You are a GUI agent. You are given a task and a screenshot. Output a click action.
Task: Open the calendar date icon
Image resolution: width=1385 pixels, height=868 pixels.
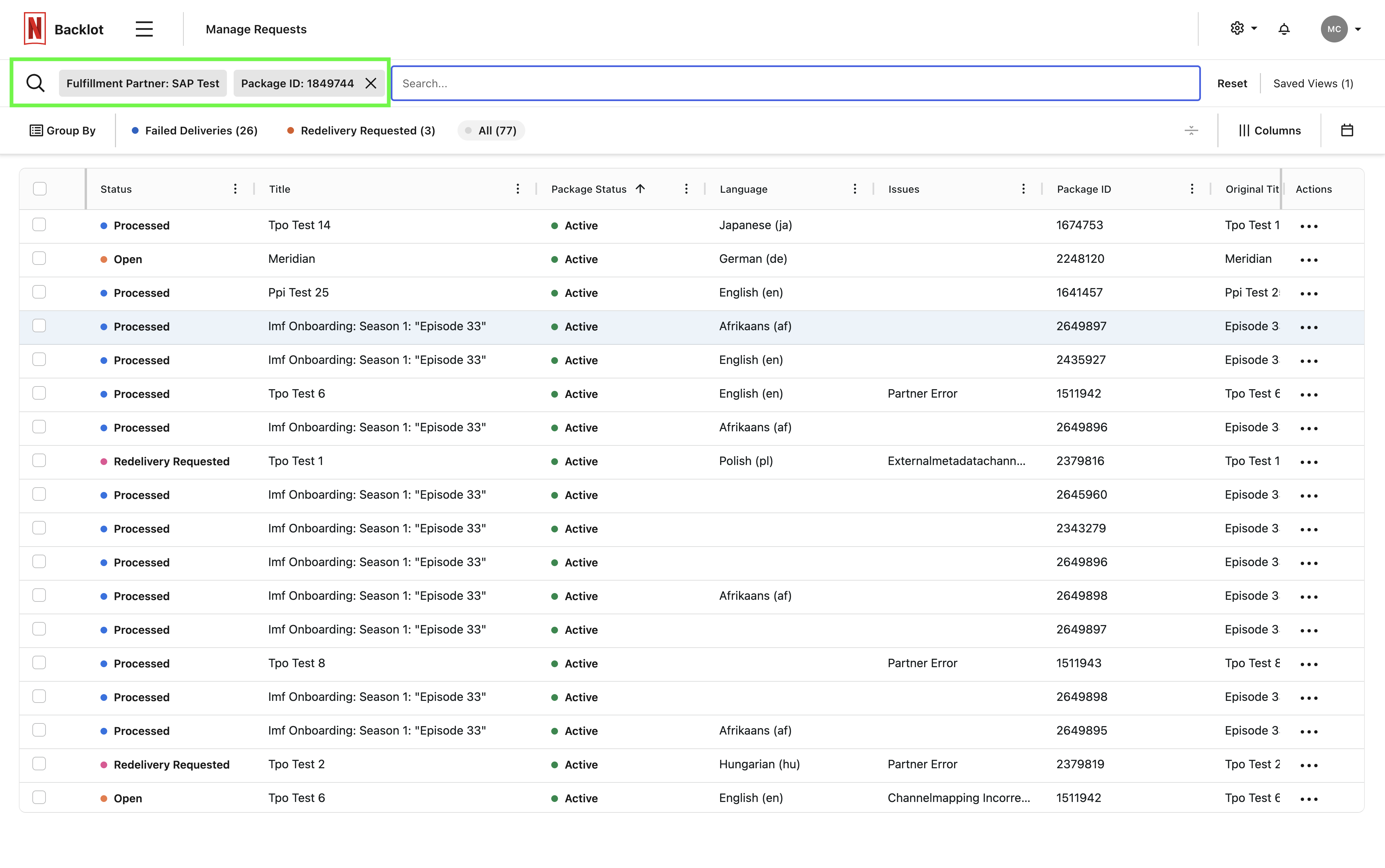(x=1347, y=130)
